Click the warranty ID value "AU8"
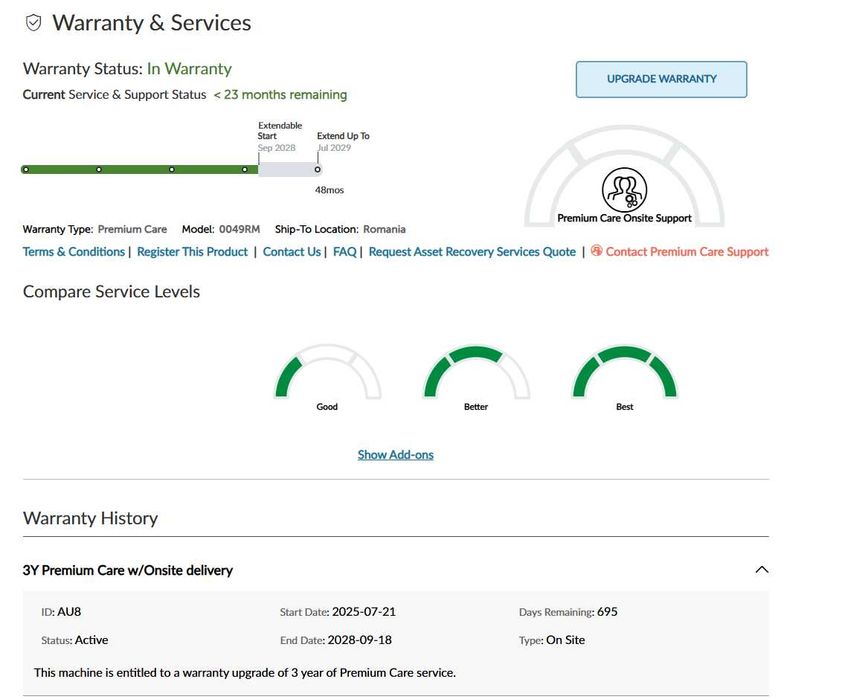The image size is (842, 699). coord(69,611)
